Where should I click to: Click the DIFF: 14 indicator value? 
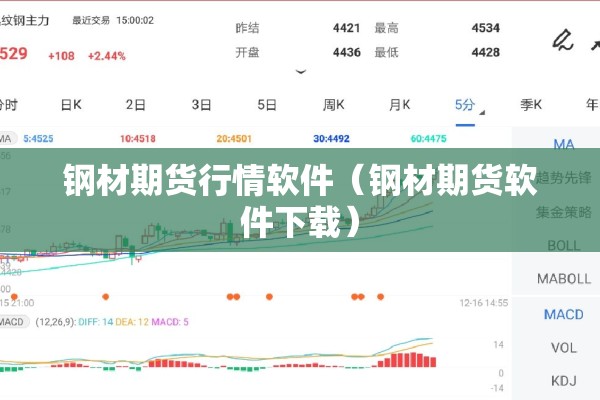[x=96, y=322]
